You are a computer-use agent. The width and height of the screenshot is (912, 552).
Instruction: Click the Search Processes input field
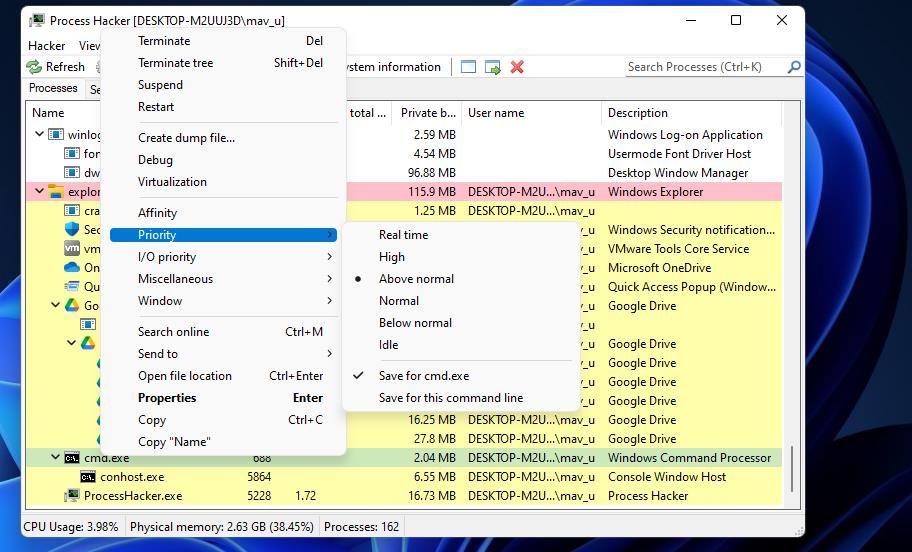click(x=706, y=67)
